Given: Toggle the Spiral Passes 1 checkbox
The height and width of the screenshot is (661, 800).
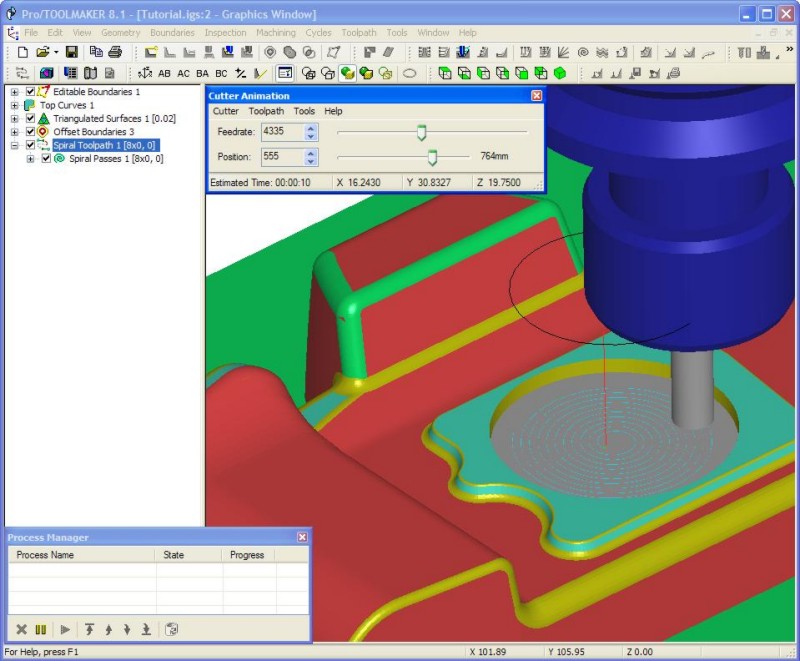Looking at the screenshot, I should pos(46,159).
